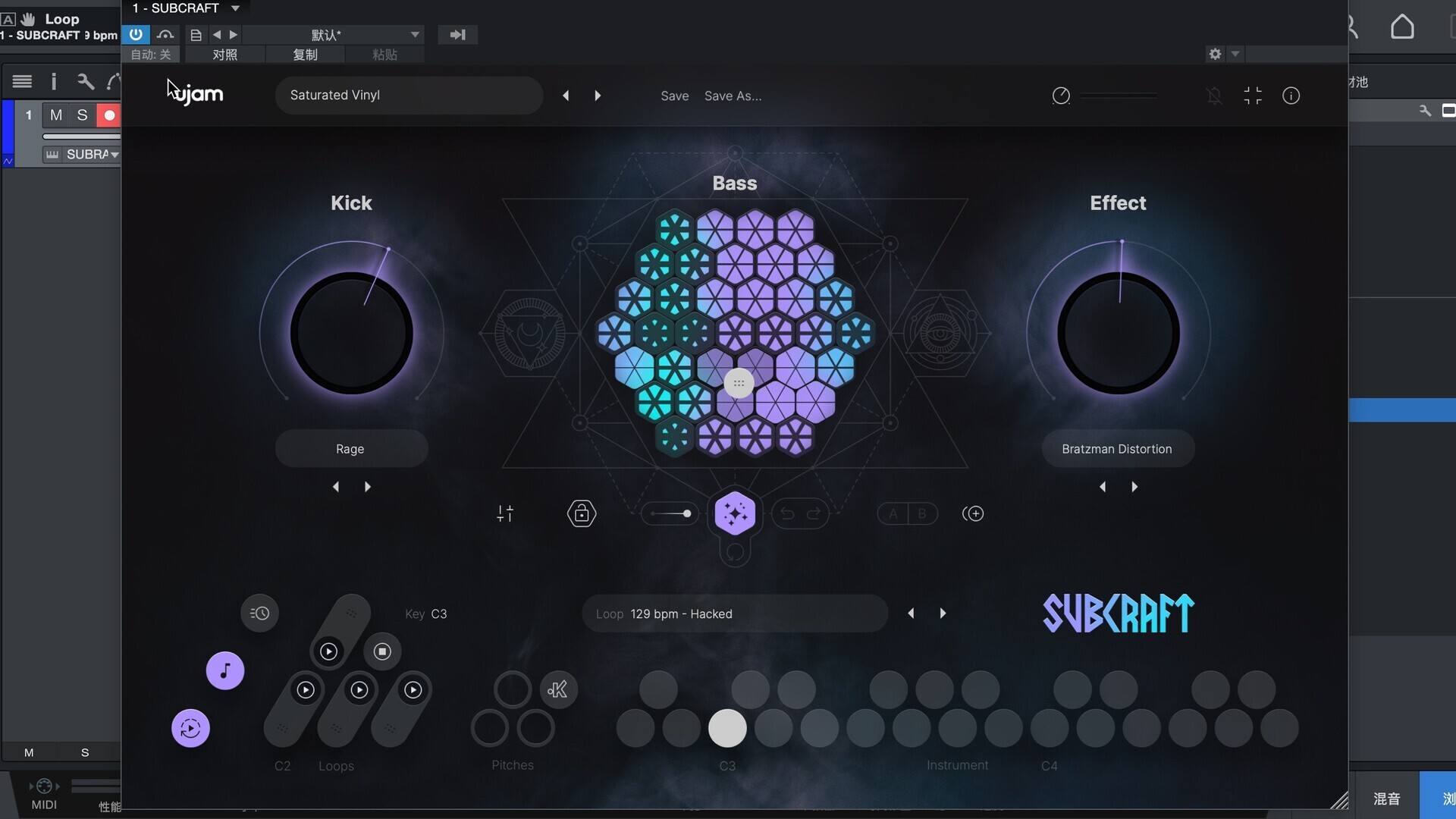The width and height of the screenshot is (1456, 819).
Task: Toggle the bass sound lock icon
Action: (x=582, y=513)
